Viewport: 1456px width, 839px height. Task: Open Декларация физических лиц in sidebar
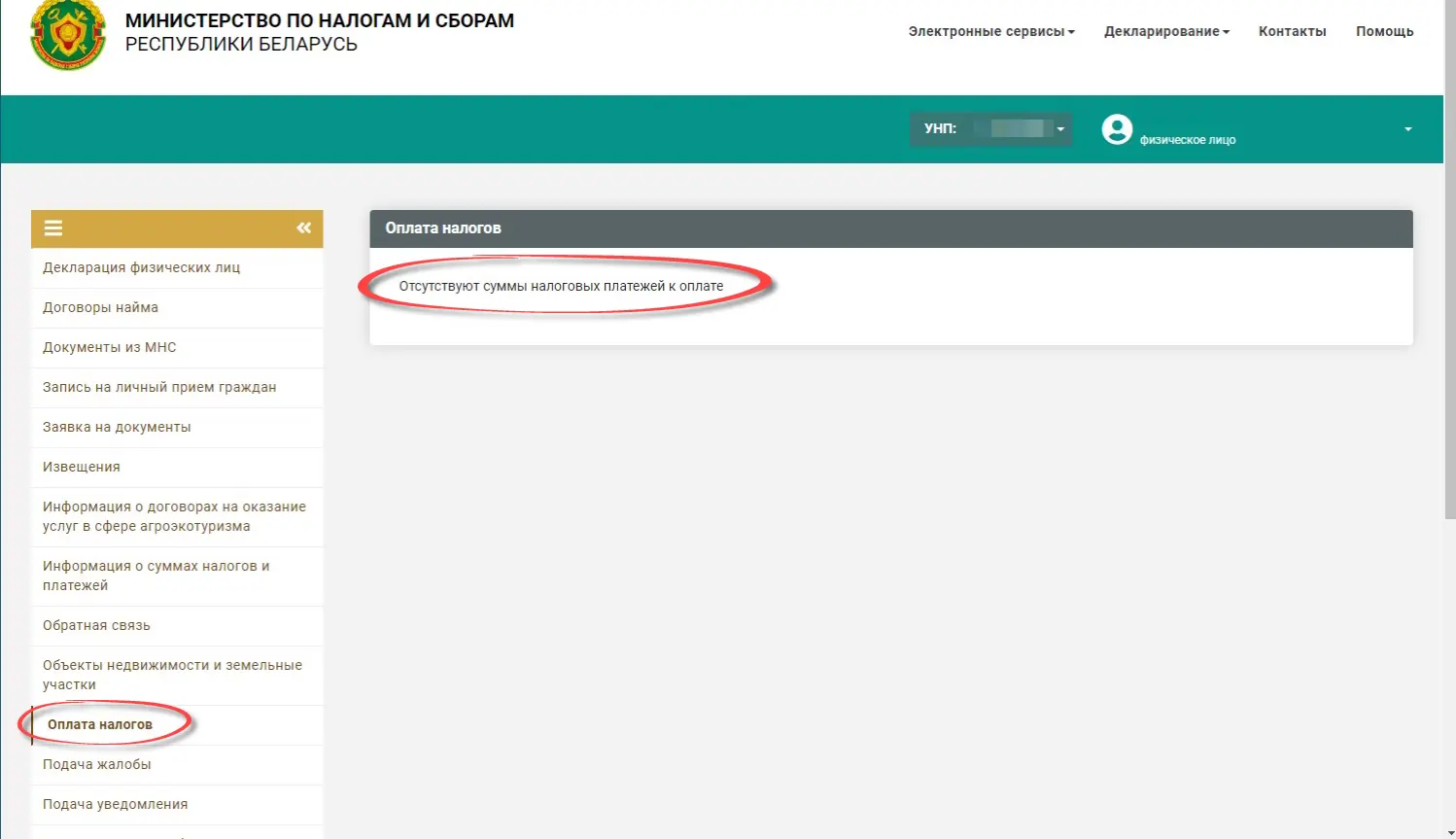point(177,267)
